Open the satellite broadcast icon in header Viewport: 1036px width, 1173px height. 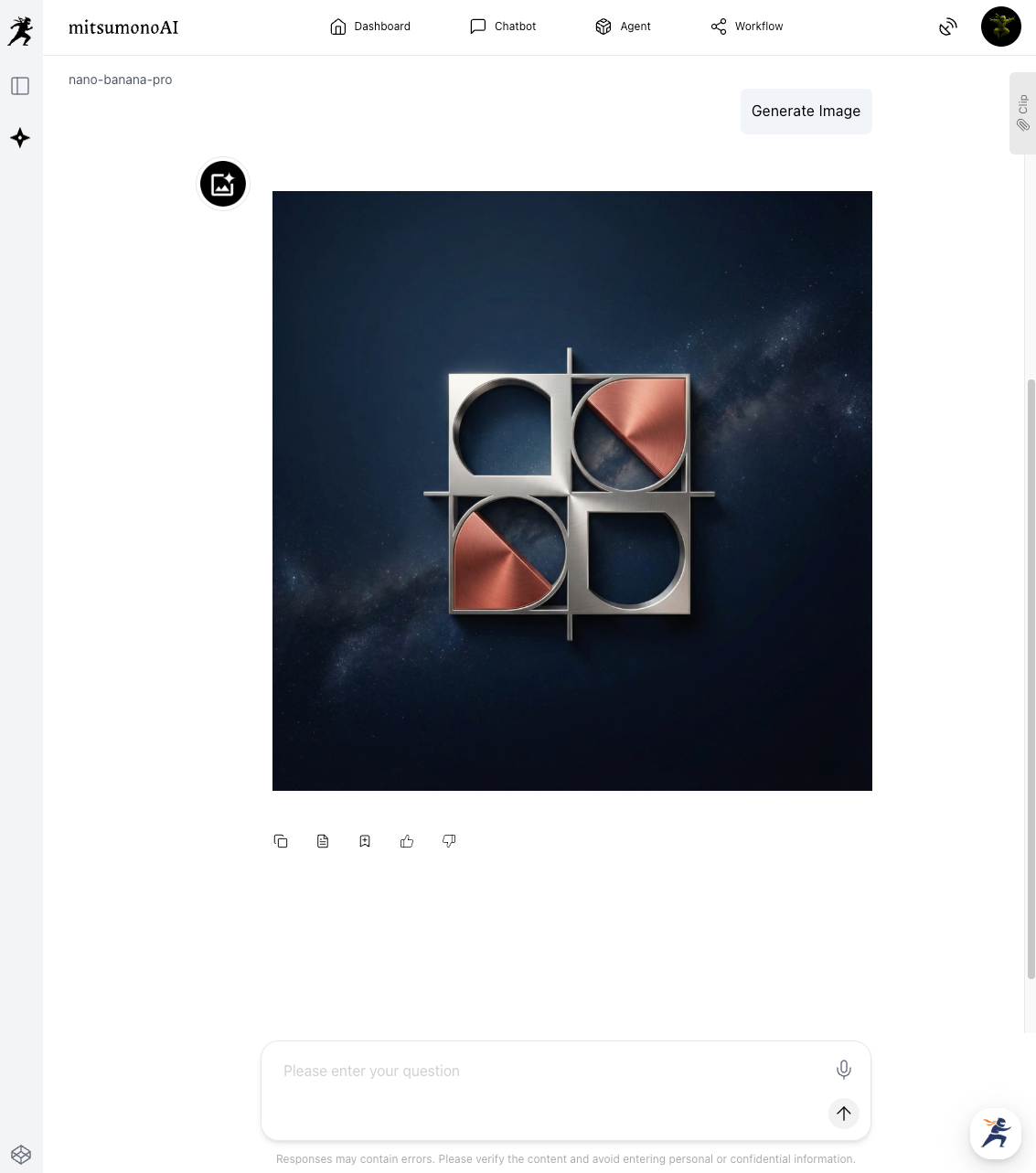click(x=948, y=27)
